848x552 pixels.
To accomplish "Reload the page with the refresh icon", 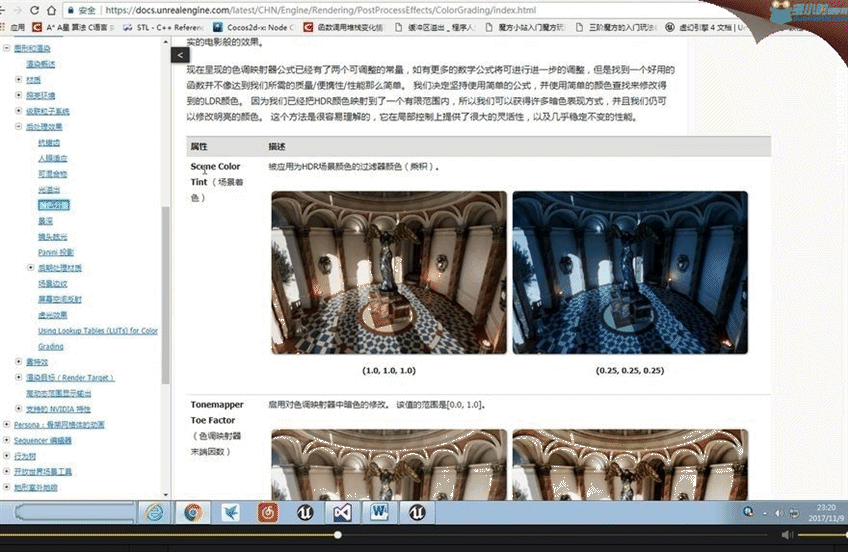I will point(35,10).
